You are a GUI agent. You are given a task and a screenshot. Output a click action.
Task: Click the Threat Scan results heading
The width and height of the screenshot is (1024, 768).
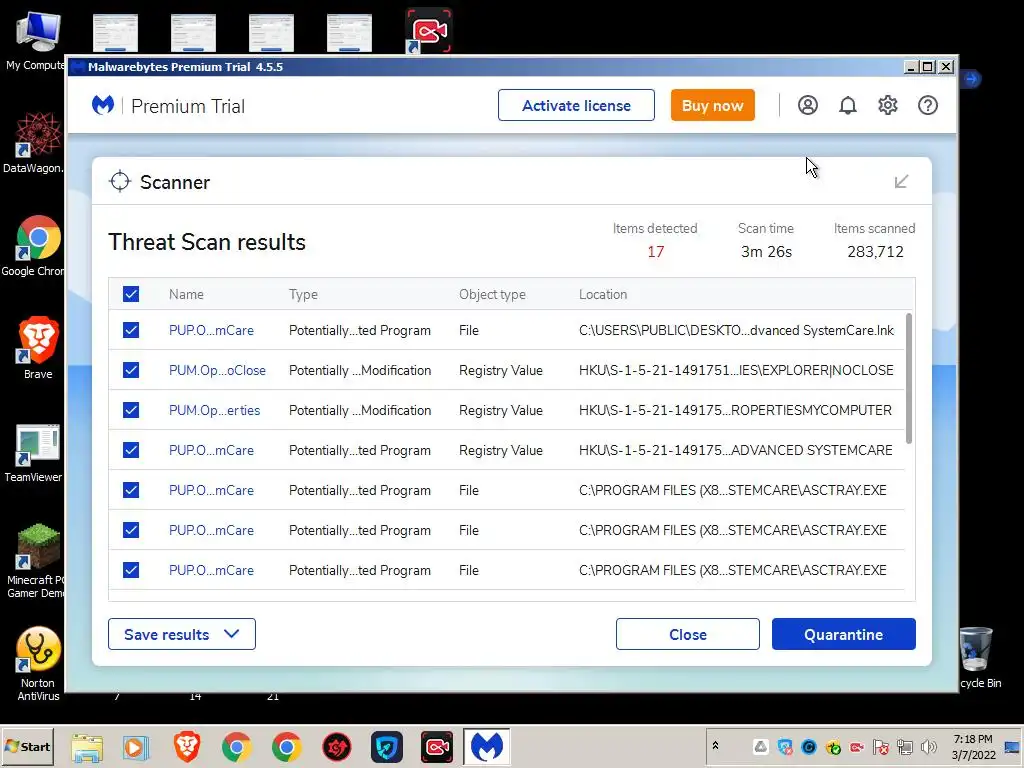(x=207, y=242)
